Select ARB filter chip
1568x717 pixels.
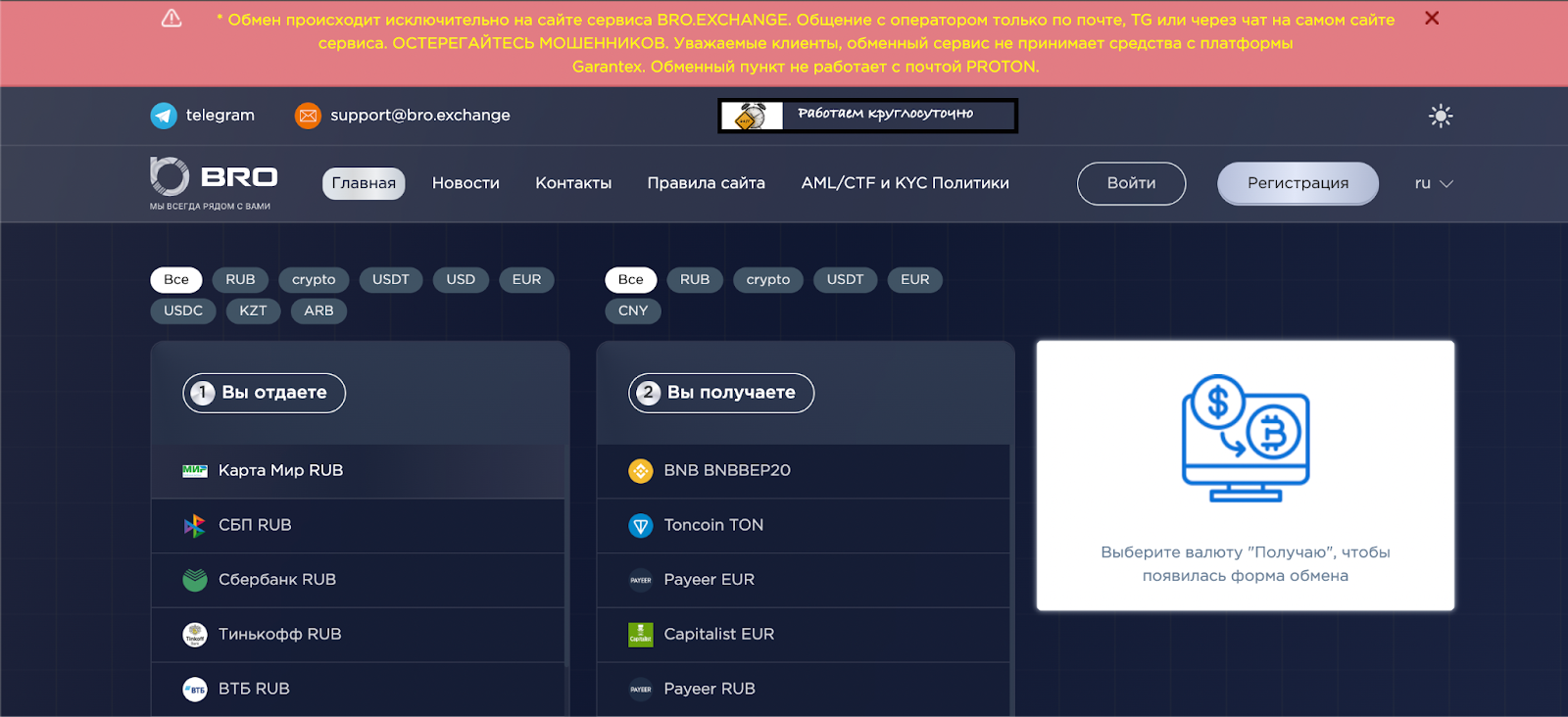tap(318, 311)
